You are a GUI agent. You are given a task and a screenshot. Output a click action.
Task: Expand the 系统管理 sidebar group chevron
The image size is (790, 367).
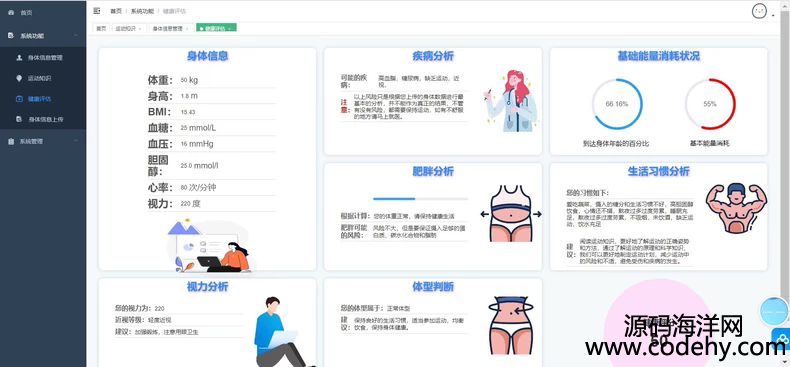pos(76,141)
